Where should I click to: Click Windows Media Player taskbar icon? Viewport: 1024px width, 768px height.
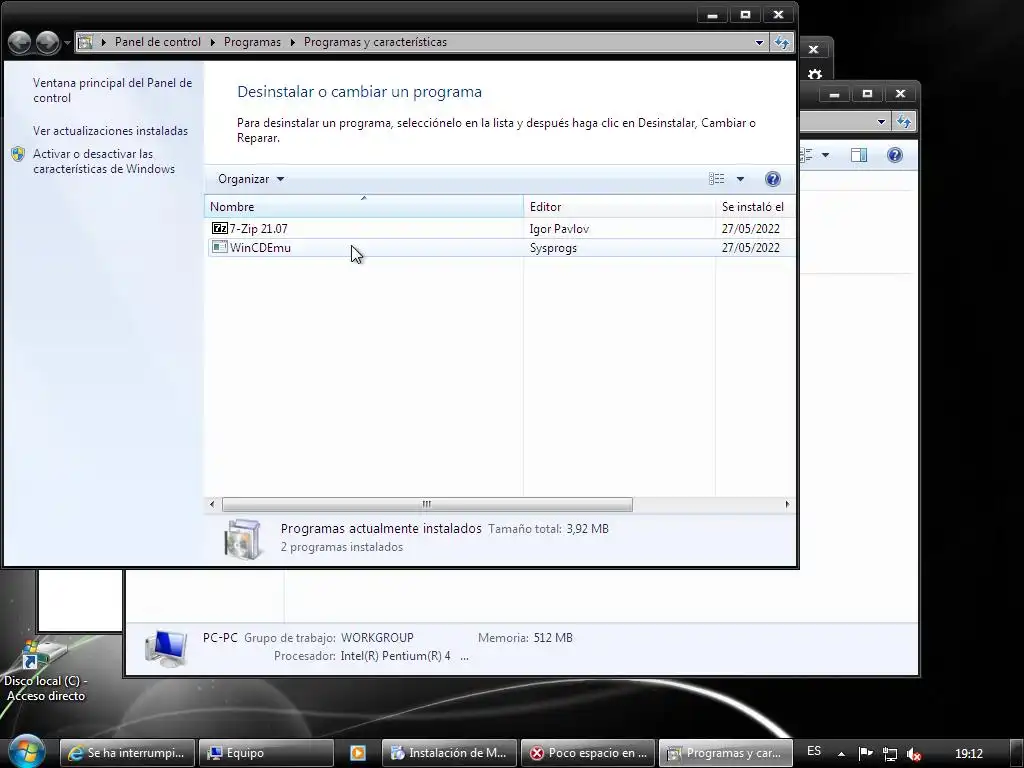(x=358, y=753)
